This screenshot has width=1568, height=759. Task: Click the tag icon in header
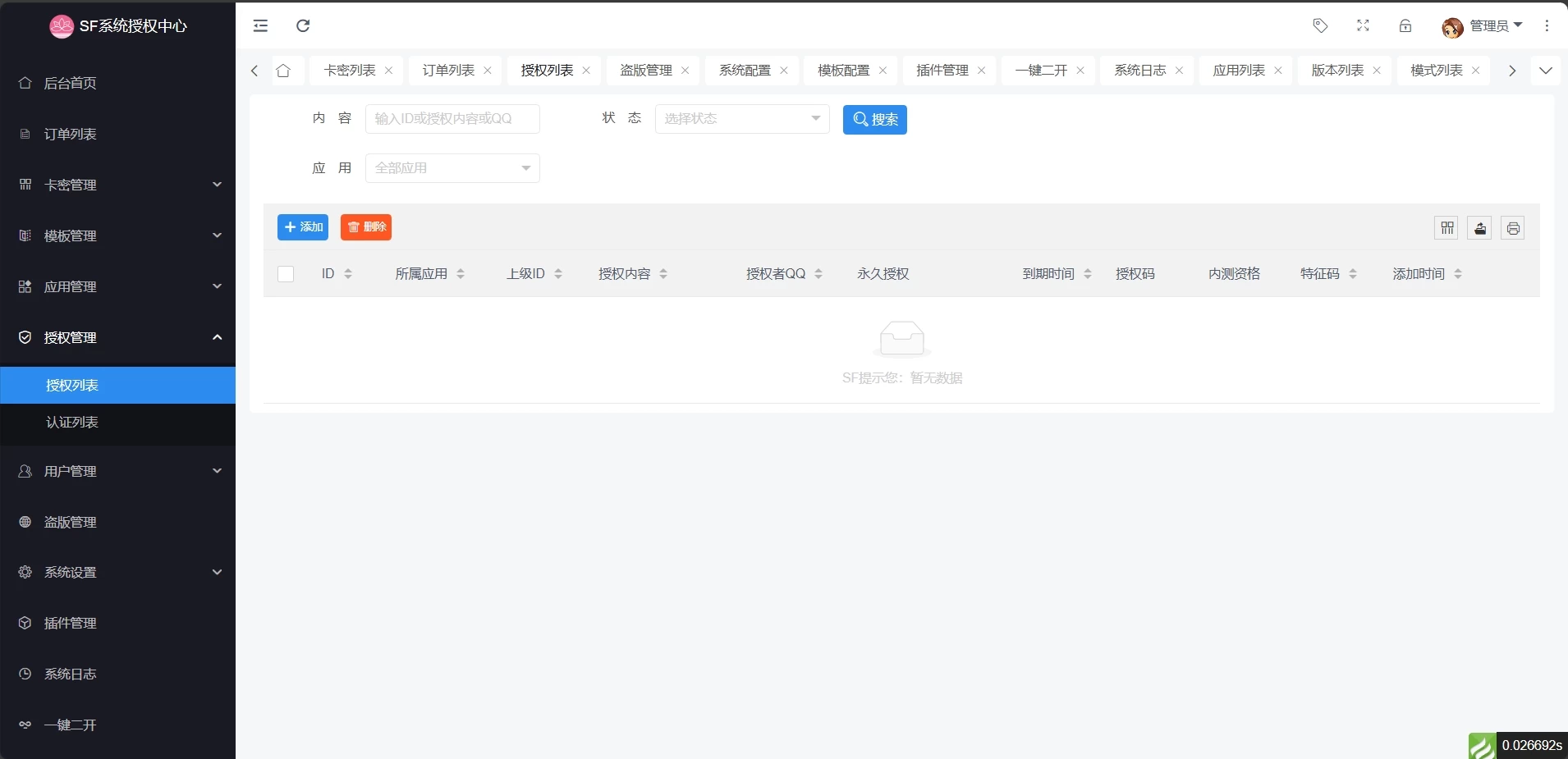click(x=1320, y=25)
